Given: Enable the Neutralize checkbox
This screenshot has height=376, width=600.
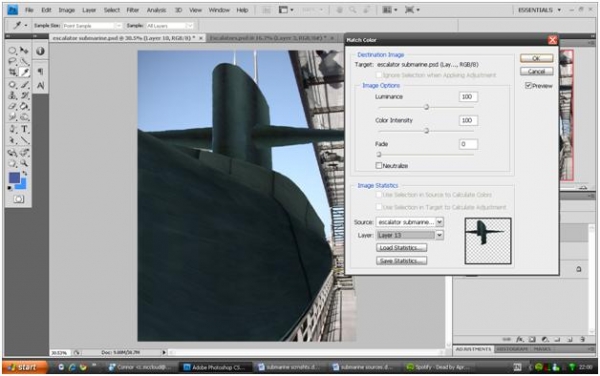Looking at the screenshot, I should coord(378,166).
